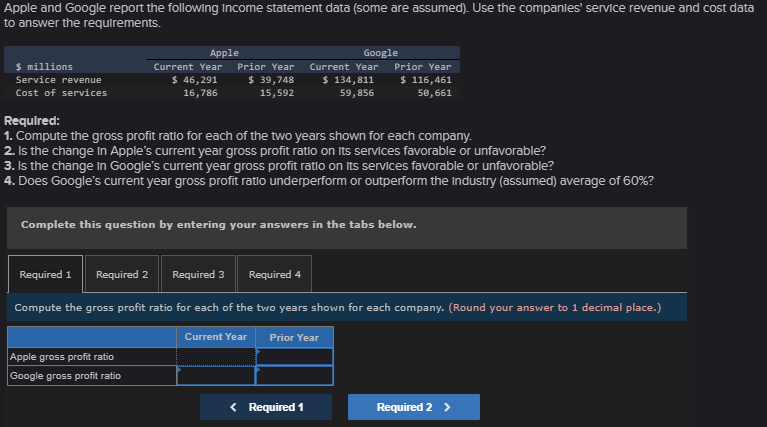Click the back Required 1 navigation button
The width and height of the screenshot is (767, 427).
[266, 407]
